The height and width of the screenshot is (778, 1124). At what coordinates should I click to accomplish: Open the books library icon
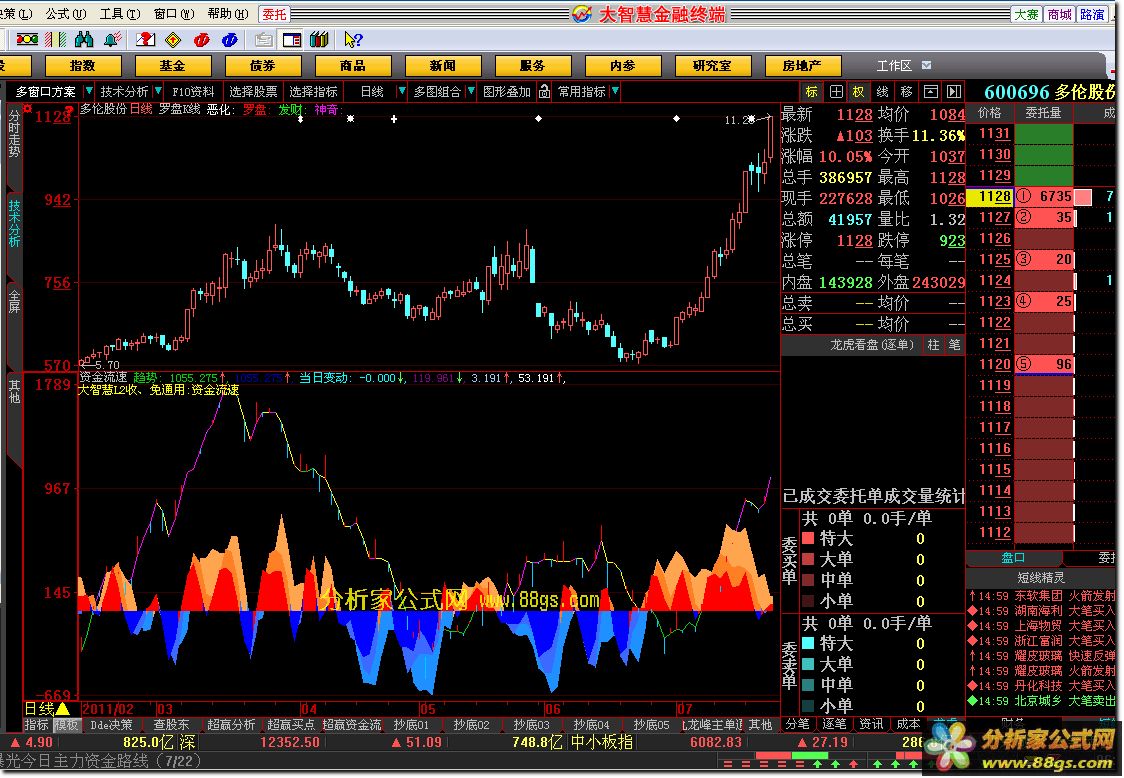(x=319, y=39)
